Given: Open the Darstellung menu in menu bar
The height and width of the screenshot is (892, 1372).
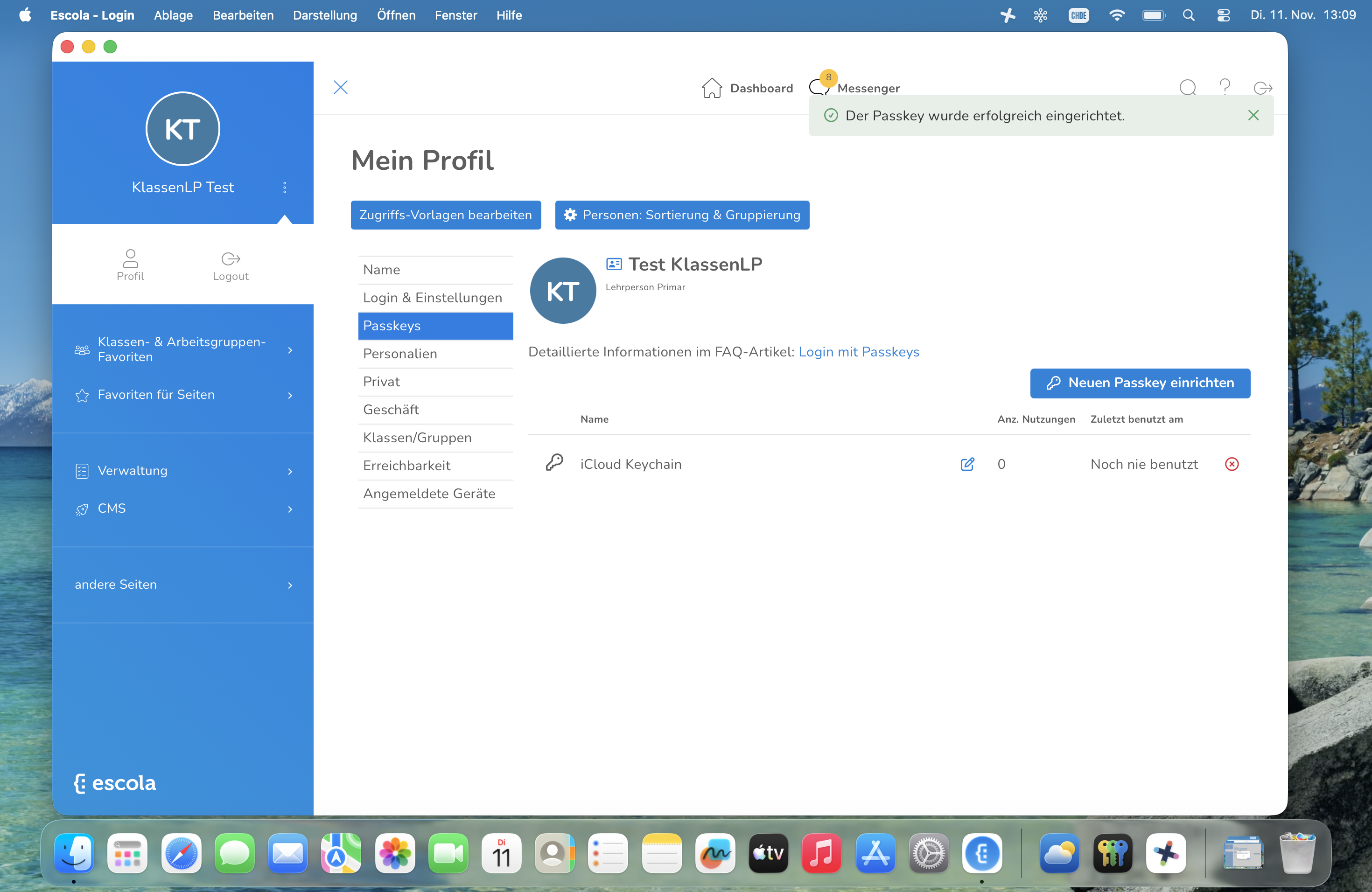Looking at the screenshot, I should click(x=324, y=15).
